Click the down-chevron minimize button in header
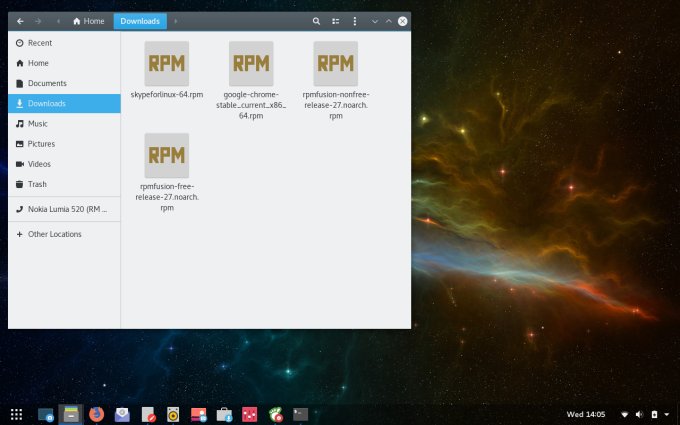 point(375,21)
